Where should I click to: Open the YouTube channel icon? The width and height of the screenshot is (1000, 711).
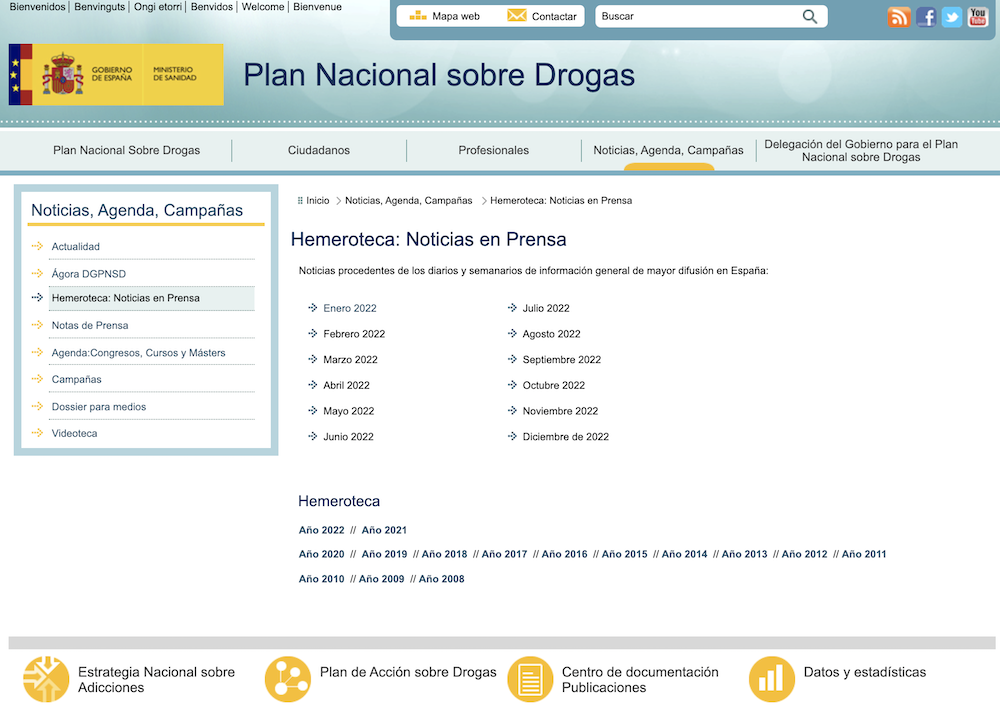coord(978,17)
